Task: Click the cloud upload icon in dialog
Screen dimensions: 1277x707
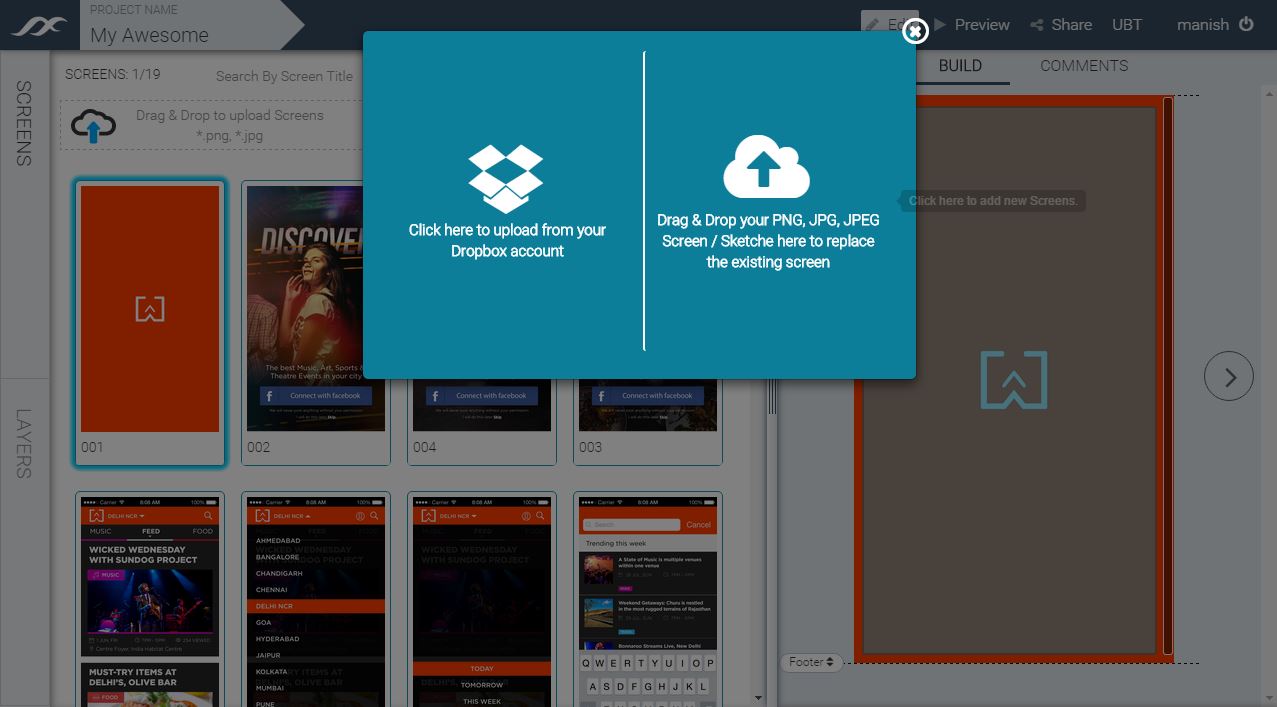Action: click(766, 167)
